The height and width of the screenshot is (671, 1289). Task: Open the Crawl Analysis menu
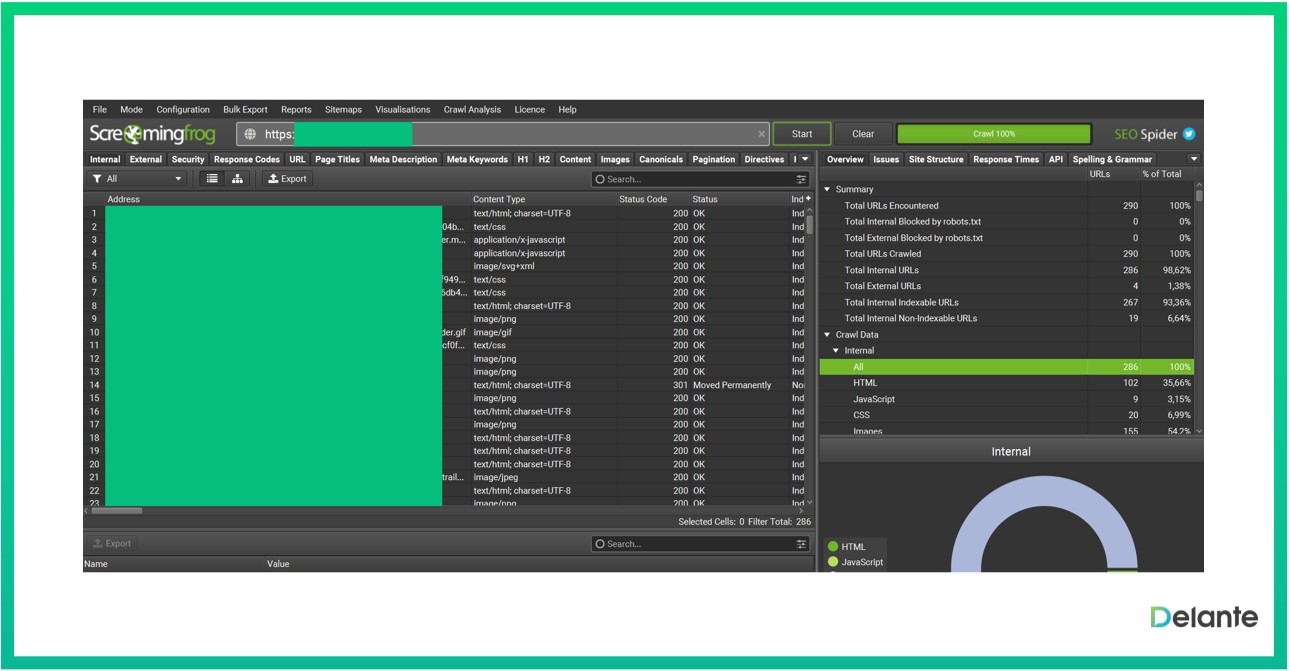(472, 110)
